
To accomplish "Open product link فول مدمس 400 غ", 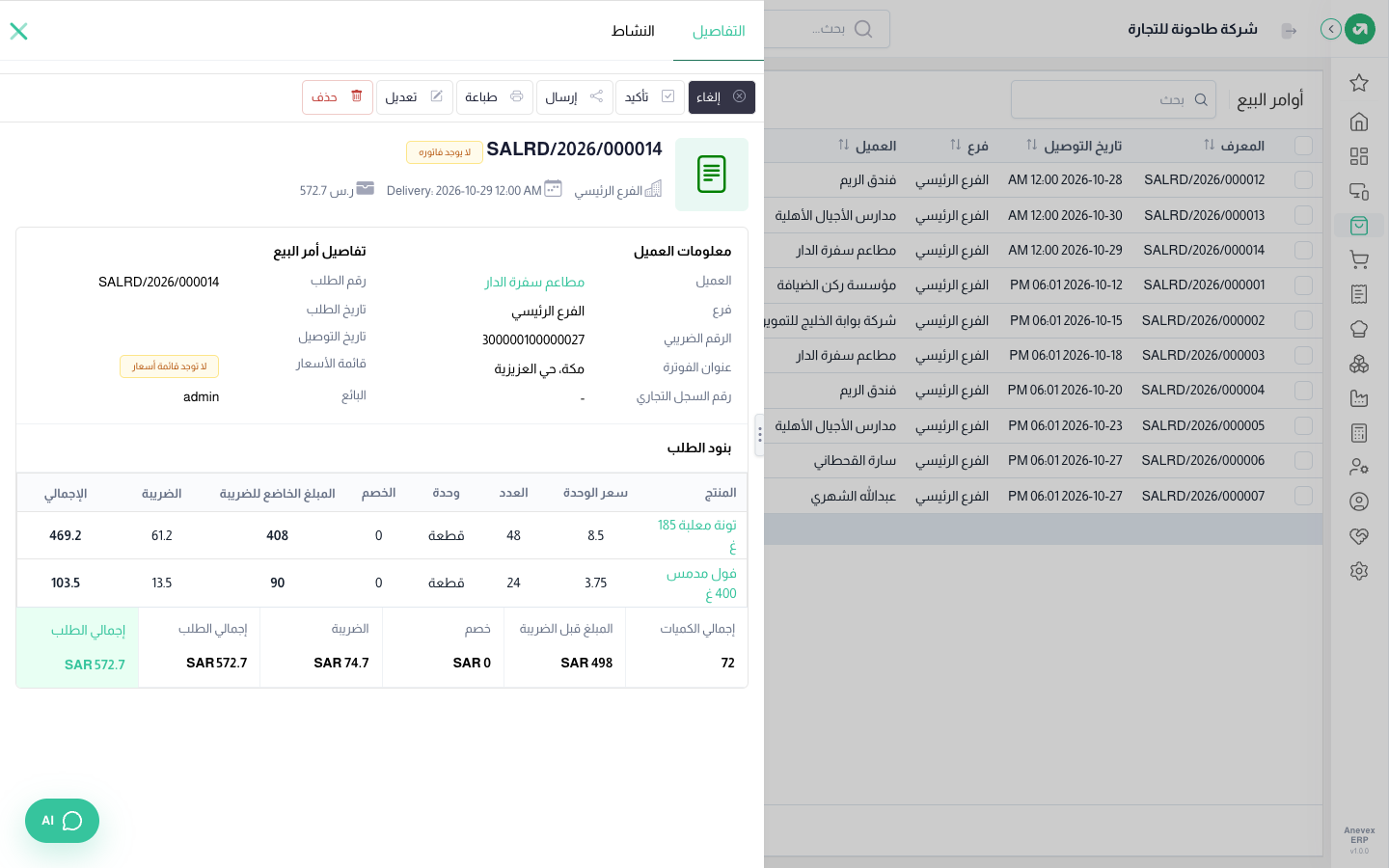I will [x=701, y=583].
